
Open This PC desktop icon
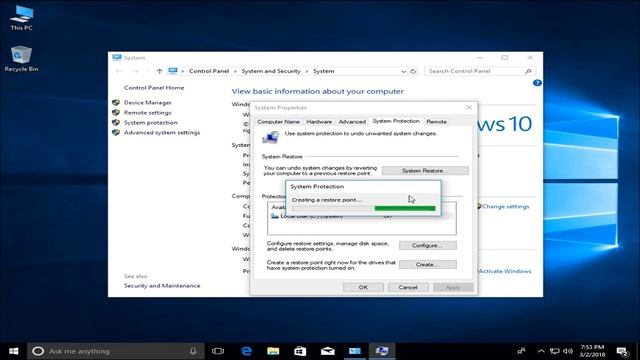pos(22,18)
